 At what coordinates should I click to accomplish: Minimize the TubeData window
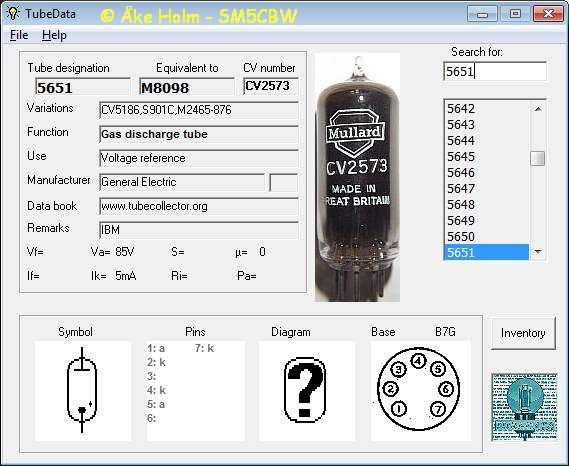tap(482, 14)
